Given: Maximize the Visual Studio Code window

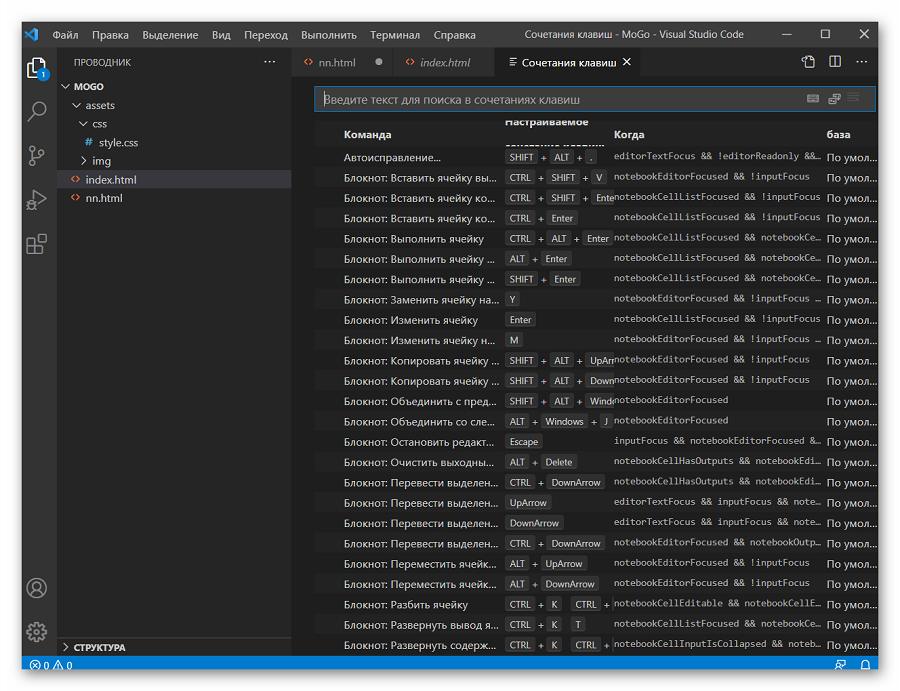Looking at the screenshot, I should (x=825, y=34).
